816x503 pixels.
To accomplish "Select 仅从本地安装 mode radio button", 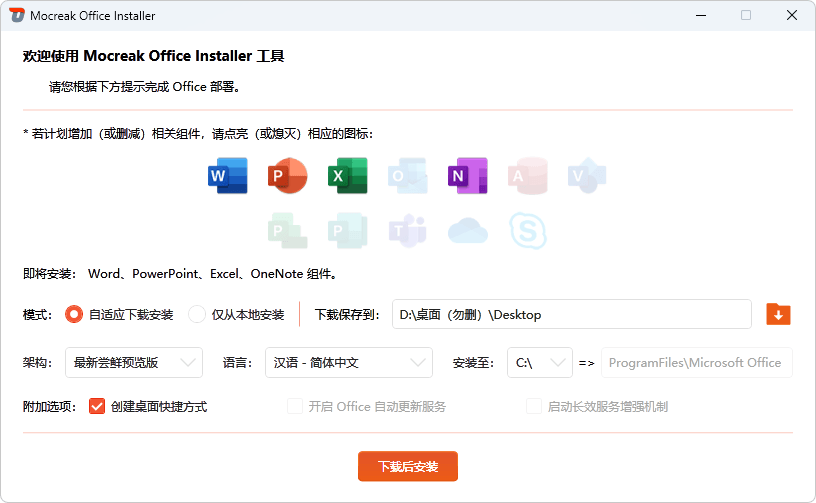I will pos(197,314).
